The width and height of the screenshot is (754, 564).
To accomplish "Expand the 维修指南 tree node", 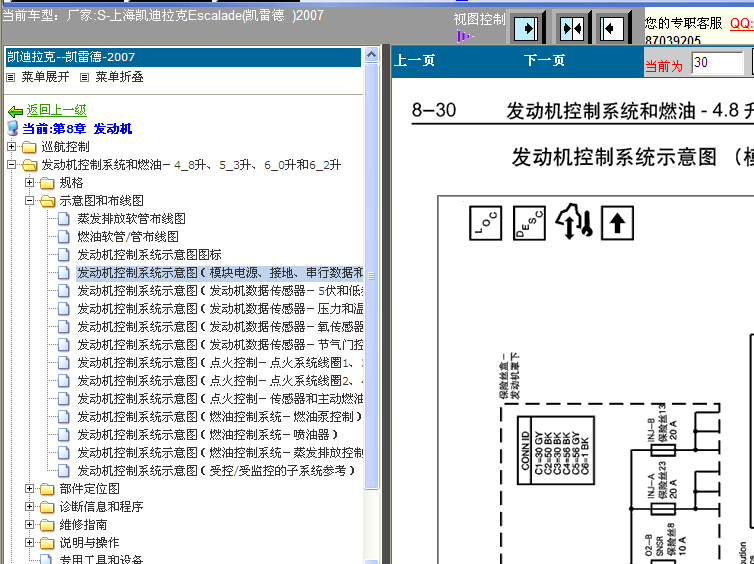I will click(x=29, y=525).
